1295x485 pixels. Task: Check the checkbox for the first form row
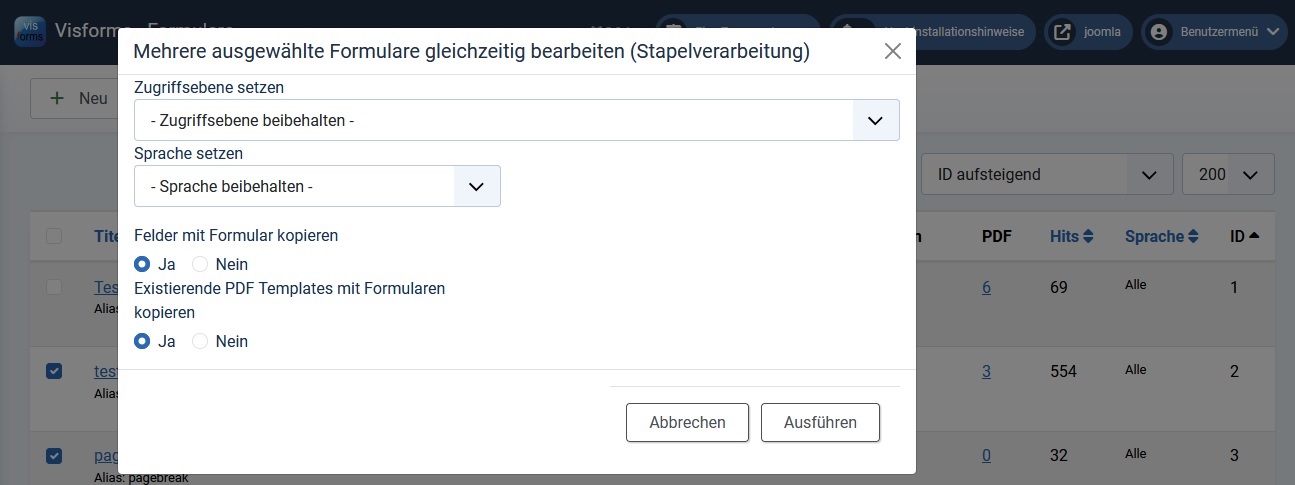(x=54, y=287)
